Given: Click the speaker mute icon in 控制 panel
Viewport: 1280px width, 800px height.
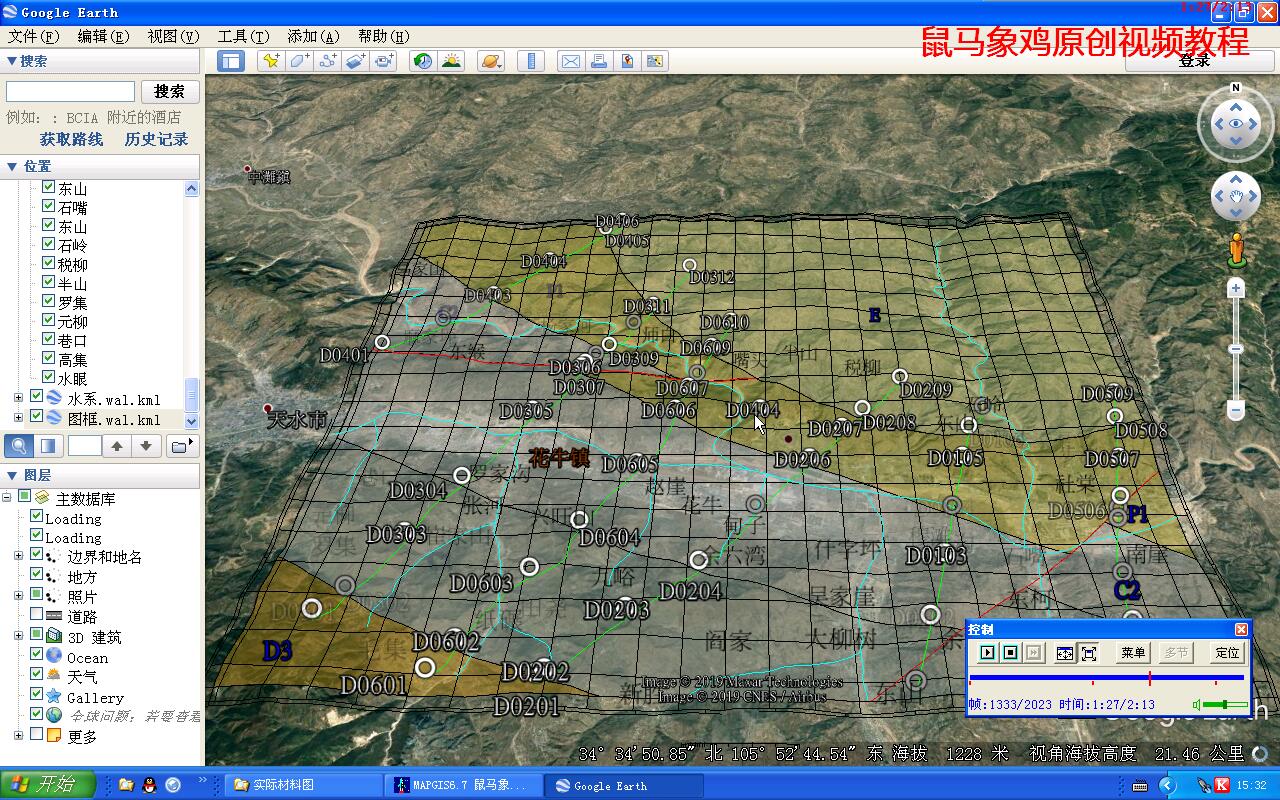Looking at the screenshot, I should [x=1197, y=705].
